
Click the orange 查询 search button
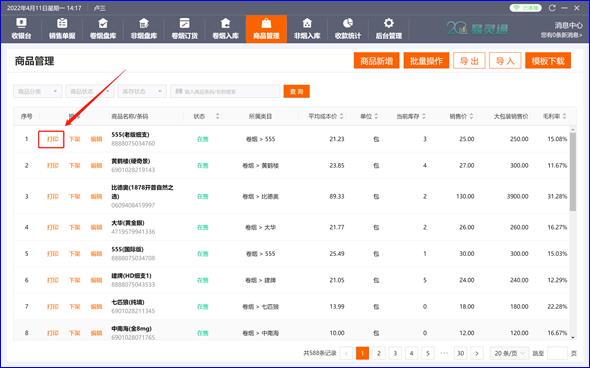(x=297, y=91)
